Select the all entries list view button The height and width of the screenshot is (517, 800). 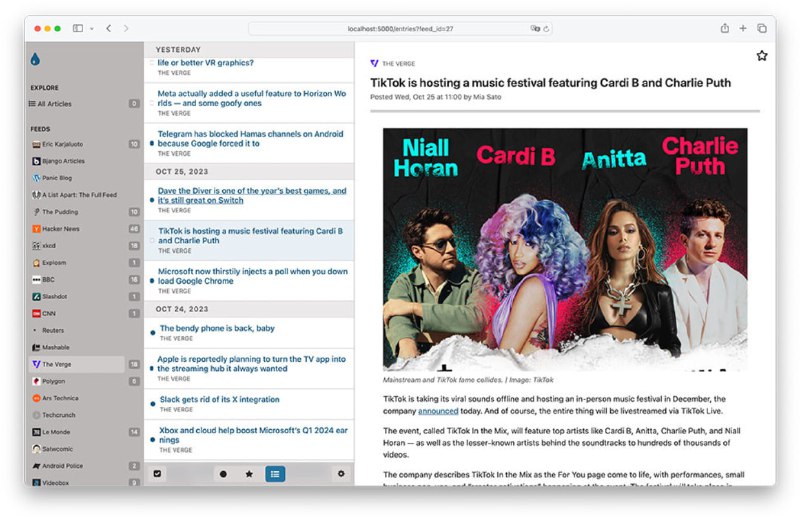(275, 473)
